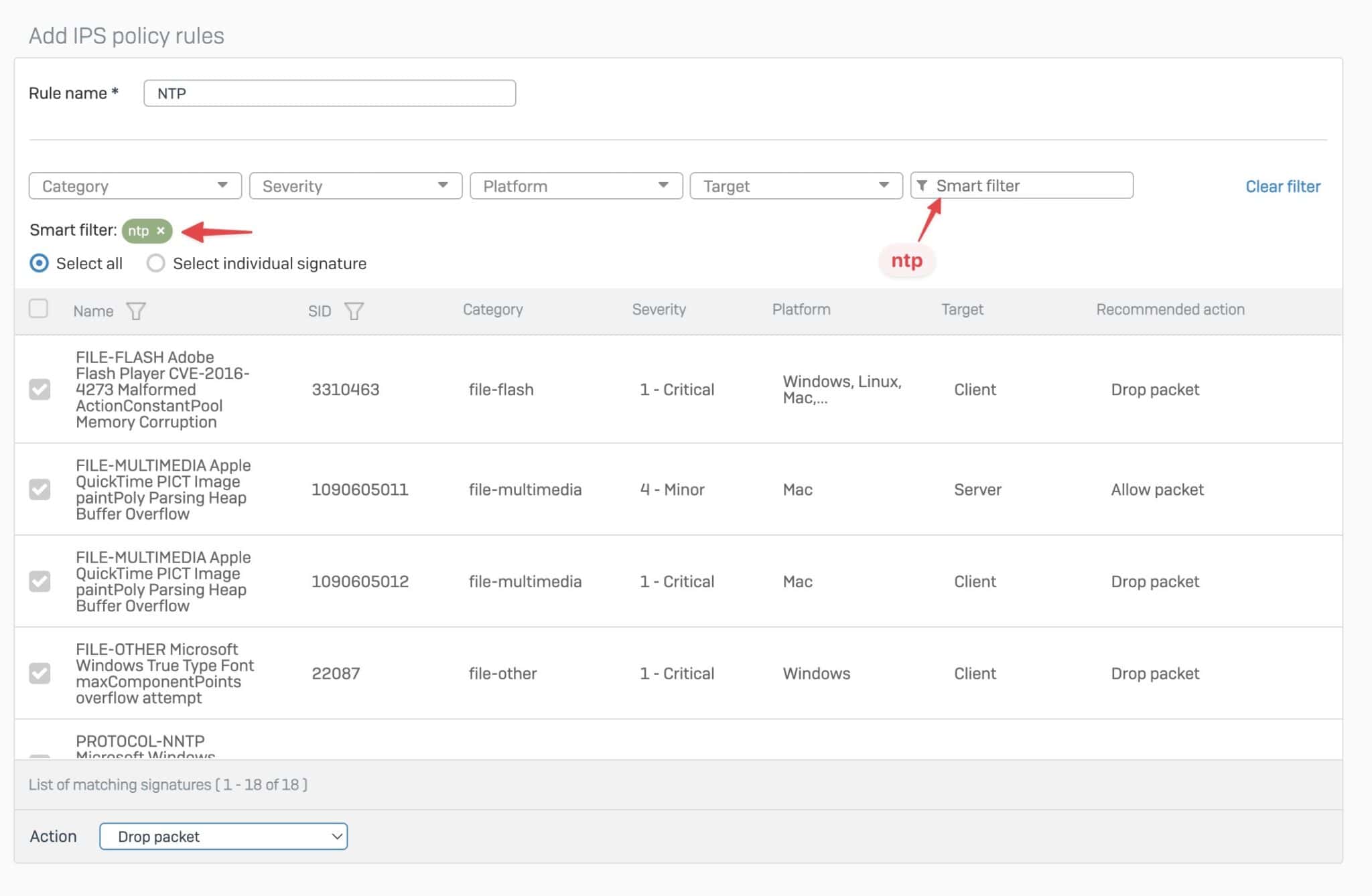This screenshot has width=1372, height=896.
Task: Click the Target dropdown arrow
Action: click(x=884, y=185)
